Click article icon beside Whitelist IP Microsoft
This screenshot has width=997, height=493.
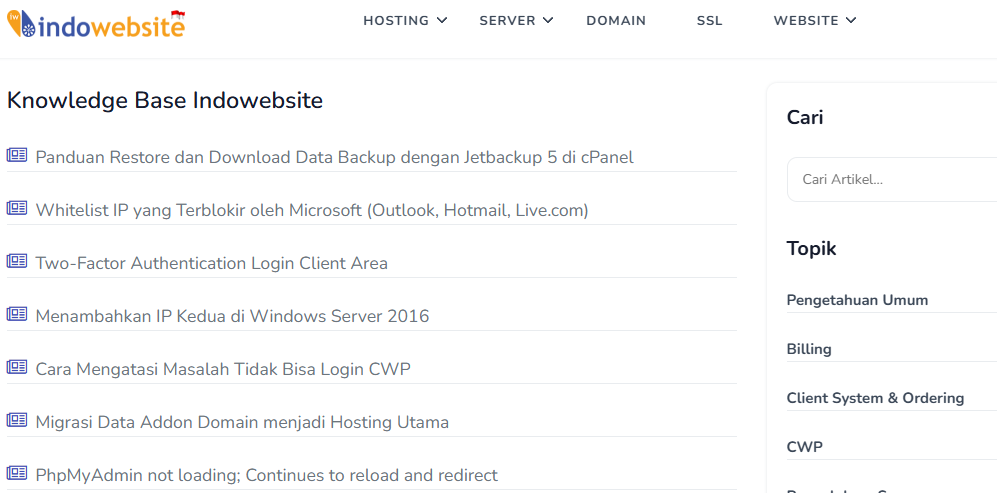click(17, 208)
